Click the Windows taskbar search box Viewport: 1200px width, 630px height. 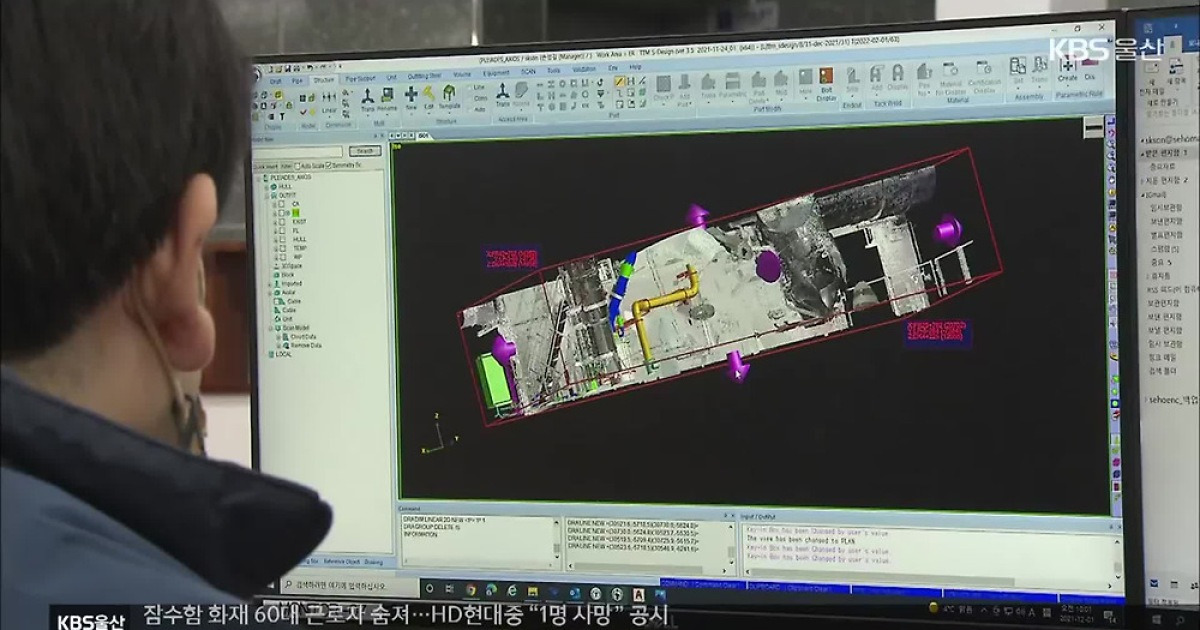point(350,587)
